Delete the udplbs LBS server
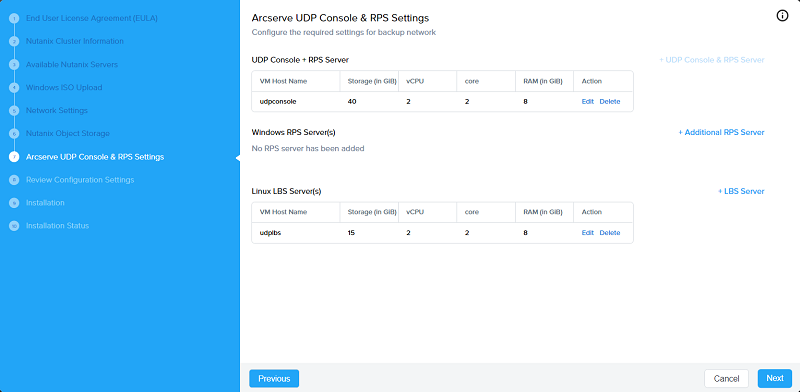This screenshot has width=800, height=392. [610, 233]
